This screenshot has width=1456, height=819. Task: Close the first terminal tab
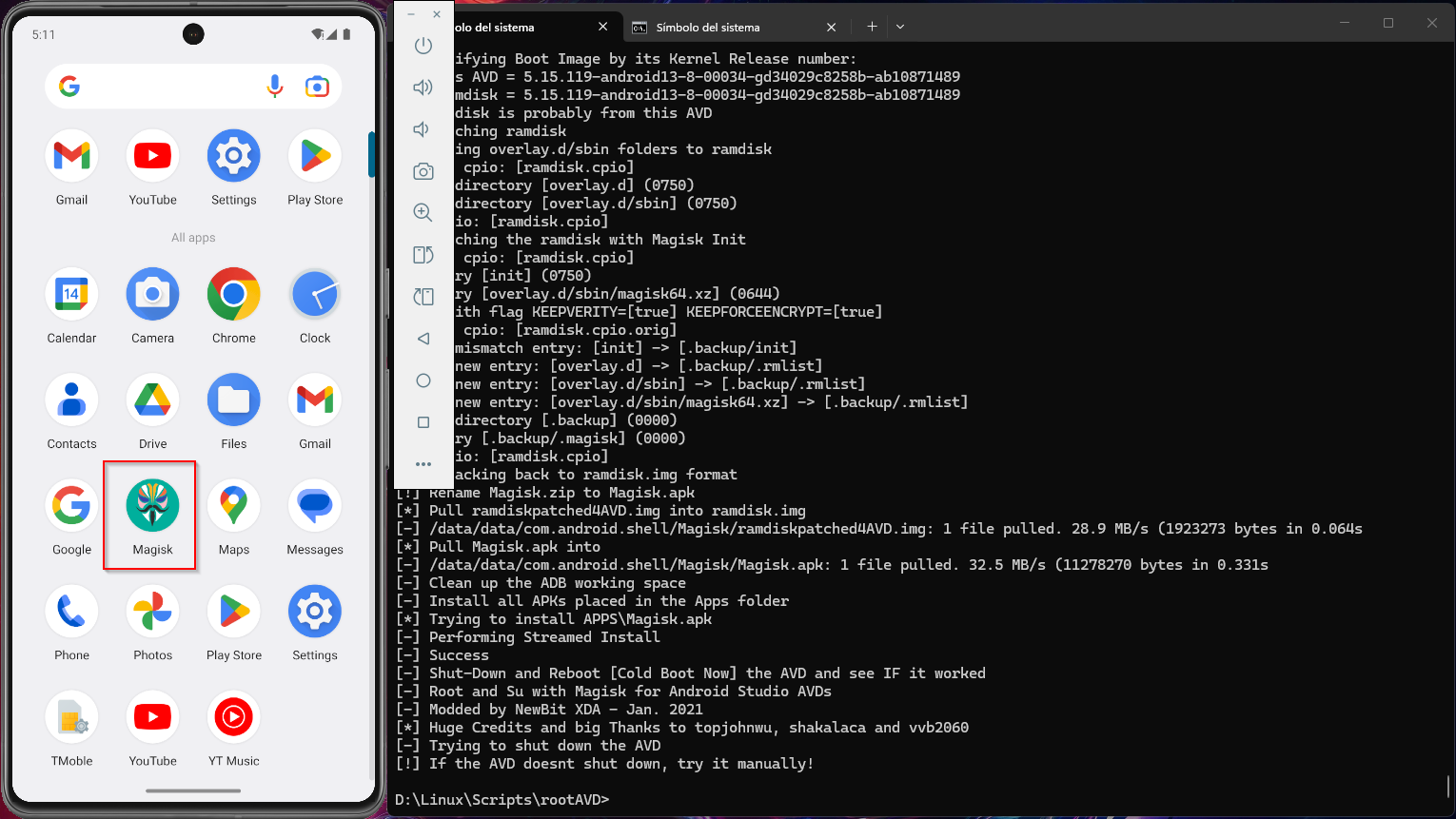click(603, 28)
